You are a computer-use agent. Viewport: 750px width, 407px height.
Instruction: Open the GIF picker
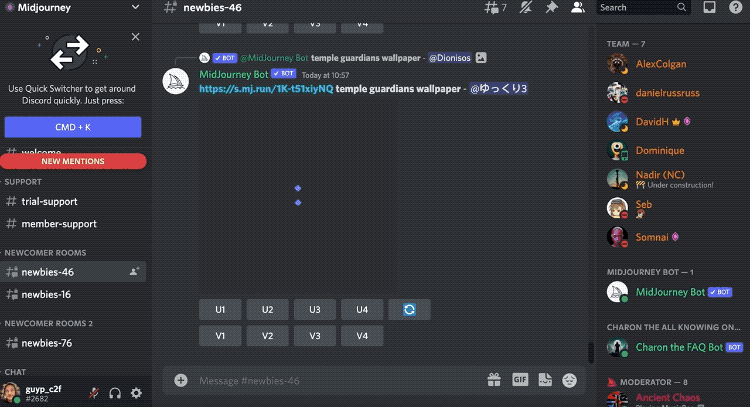click(x=520, y=380)
